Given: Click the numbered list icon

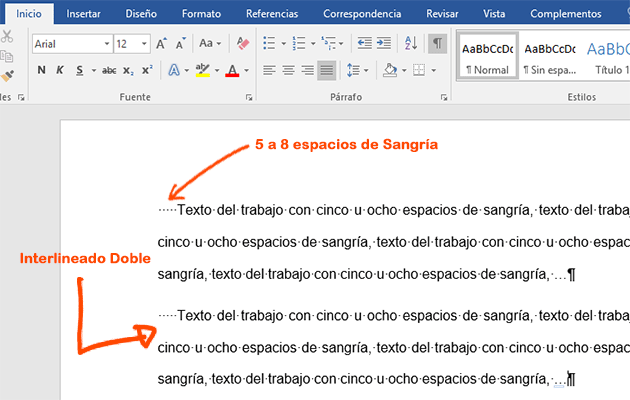Looking at the screenshot, I should coord(299,43).
